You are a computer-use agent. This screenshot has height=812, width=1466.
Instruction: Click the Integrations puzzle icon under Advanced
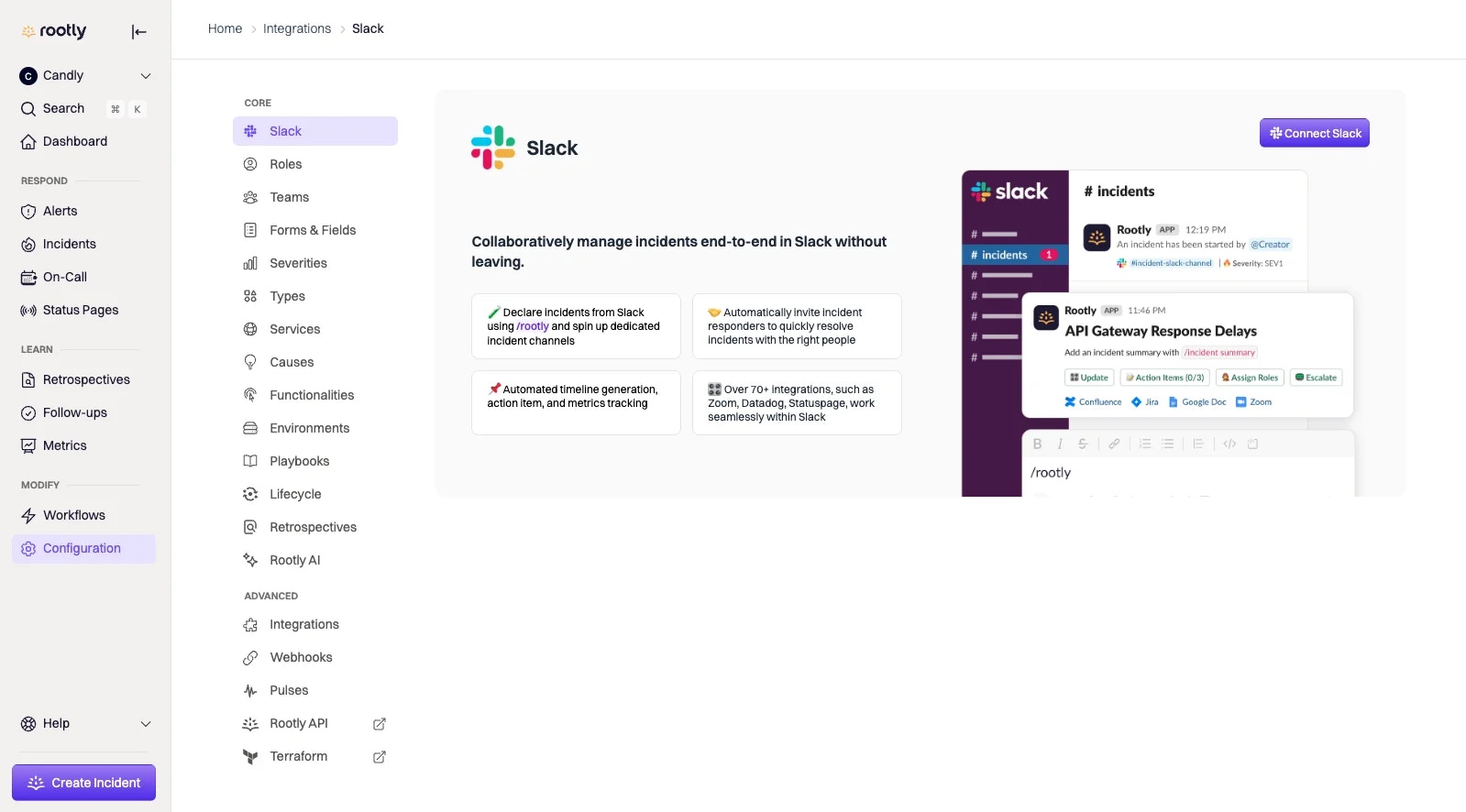(250, 625)
